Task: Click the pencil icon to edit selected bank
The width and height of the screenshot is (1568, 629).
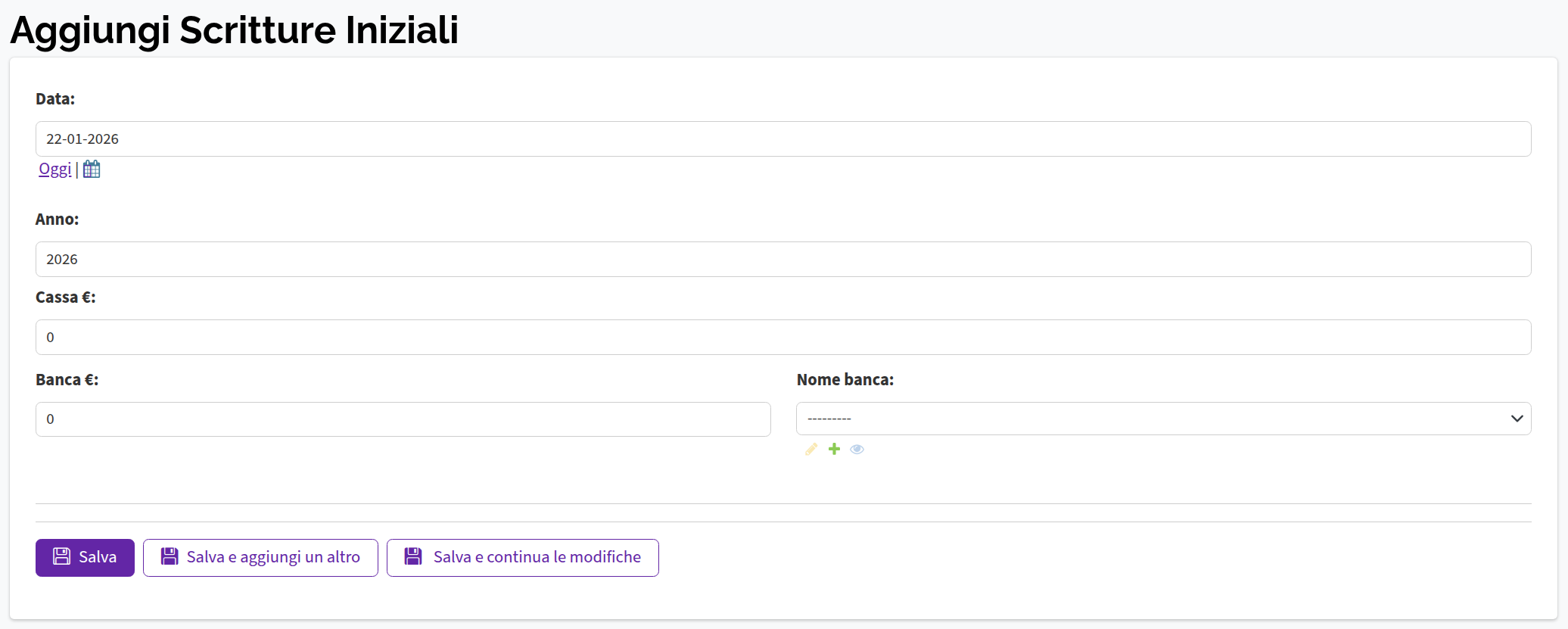Action: coord(811,450)
